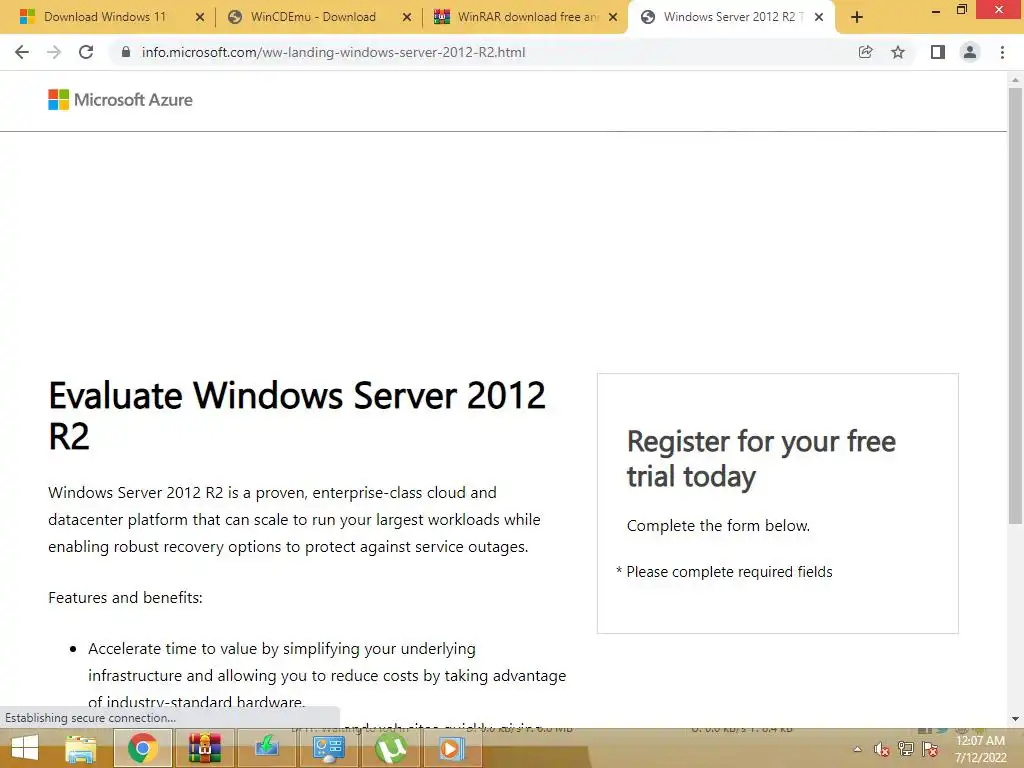Open the download manager taskbar icon

pos(266,748)
